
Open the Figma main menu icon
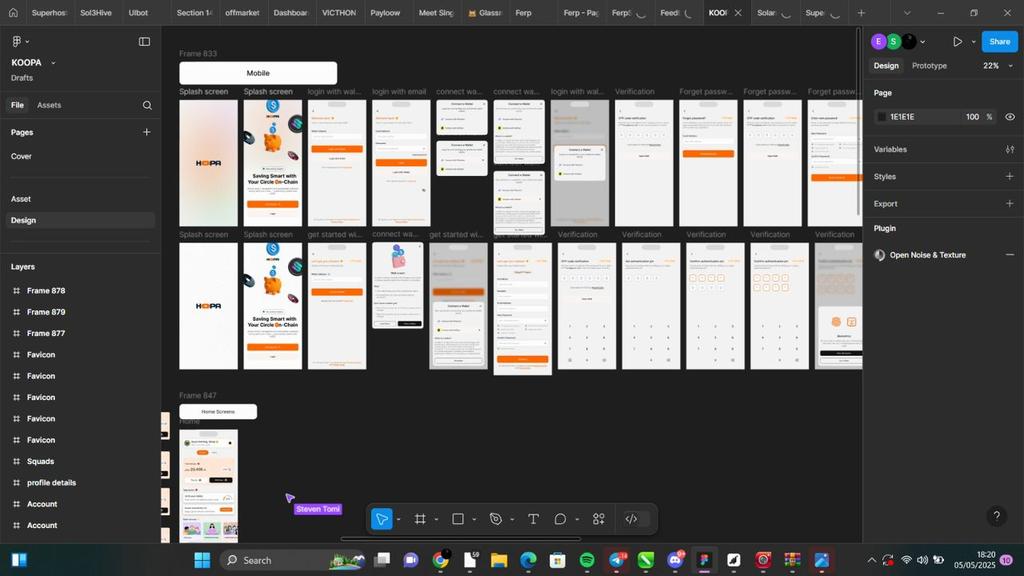17,41
